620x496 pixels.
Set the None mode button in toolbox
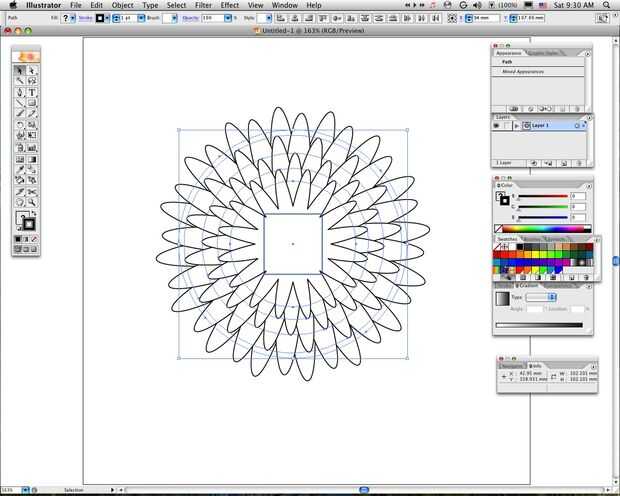point(34,239)
